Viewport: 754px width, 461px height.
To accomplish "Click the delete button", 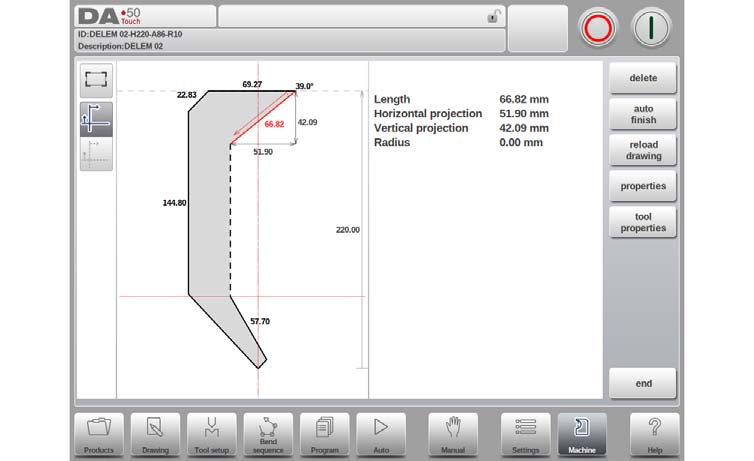I will pyautogui.click(x=643, y=78).
